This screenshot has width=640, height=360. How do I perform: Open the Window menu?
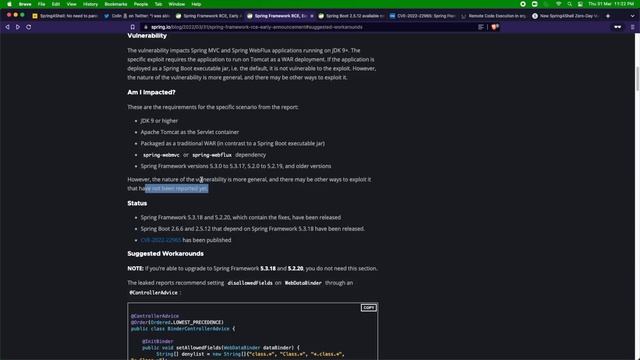(177, 4)
